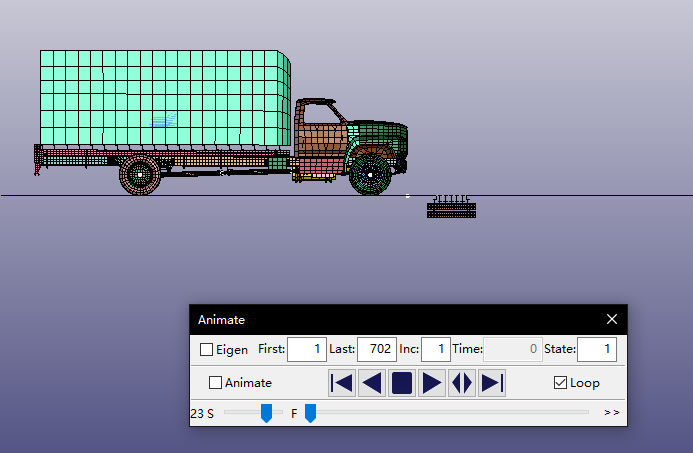Expand the dialog with the >> button
The height and width of the screenshot is (453, 693).
[612, 412]
